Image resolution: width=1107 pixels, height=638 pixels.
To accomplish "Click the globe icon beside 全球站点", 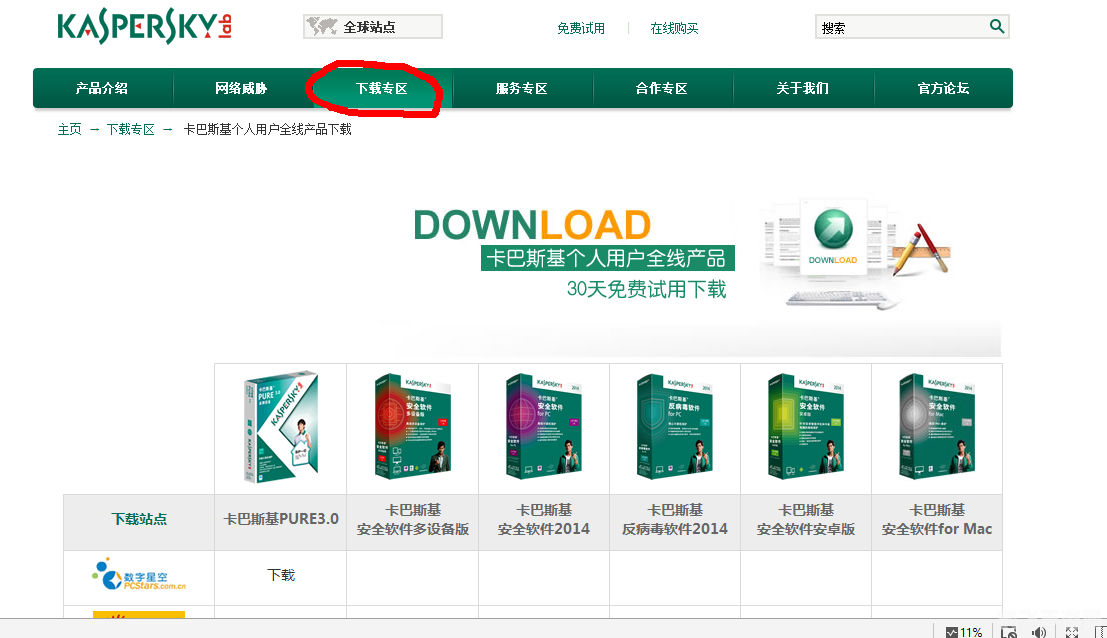I will [321, 26].
